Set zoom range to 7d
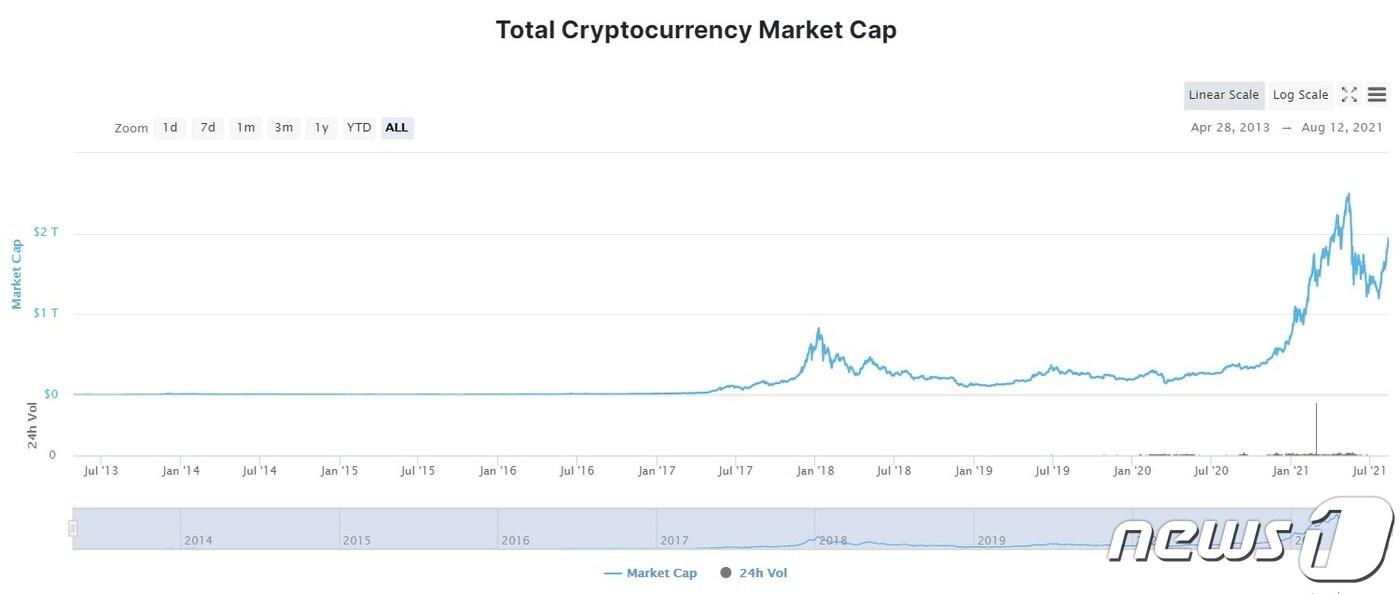 point(208,127)
